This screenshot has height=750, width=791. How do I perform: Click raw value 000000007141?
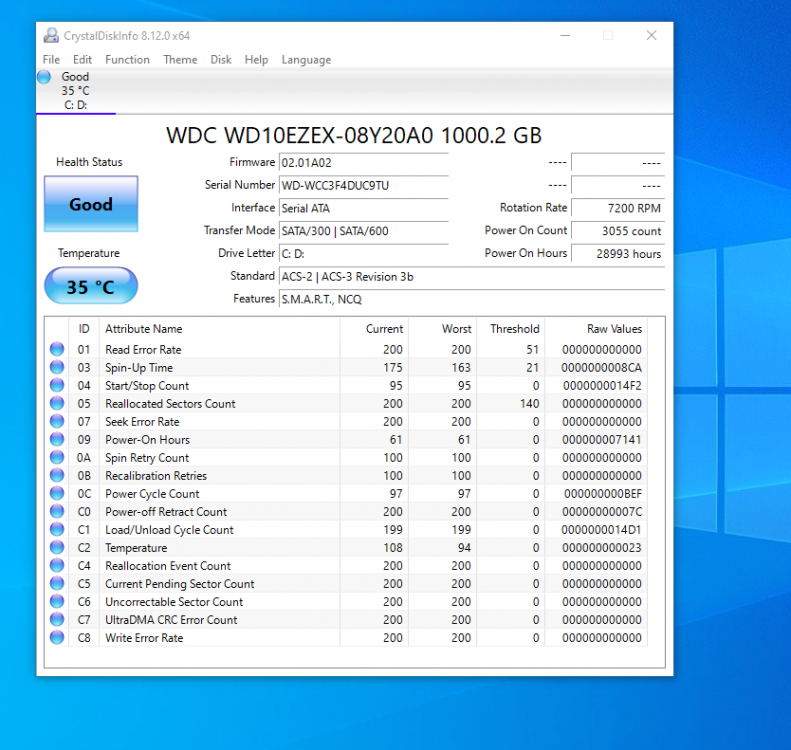601,440
